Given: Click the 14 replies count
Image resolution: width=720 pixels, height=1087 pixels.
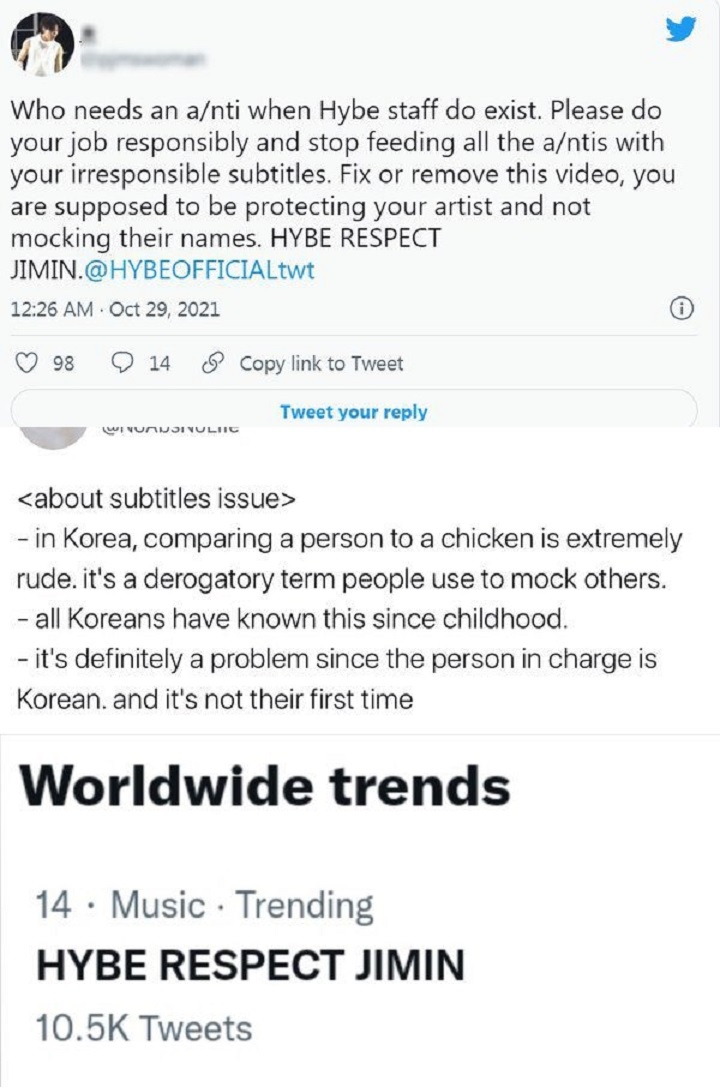Looking at the screenshot, I should point(159,364).
